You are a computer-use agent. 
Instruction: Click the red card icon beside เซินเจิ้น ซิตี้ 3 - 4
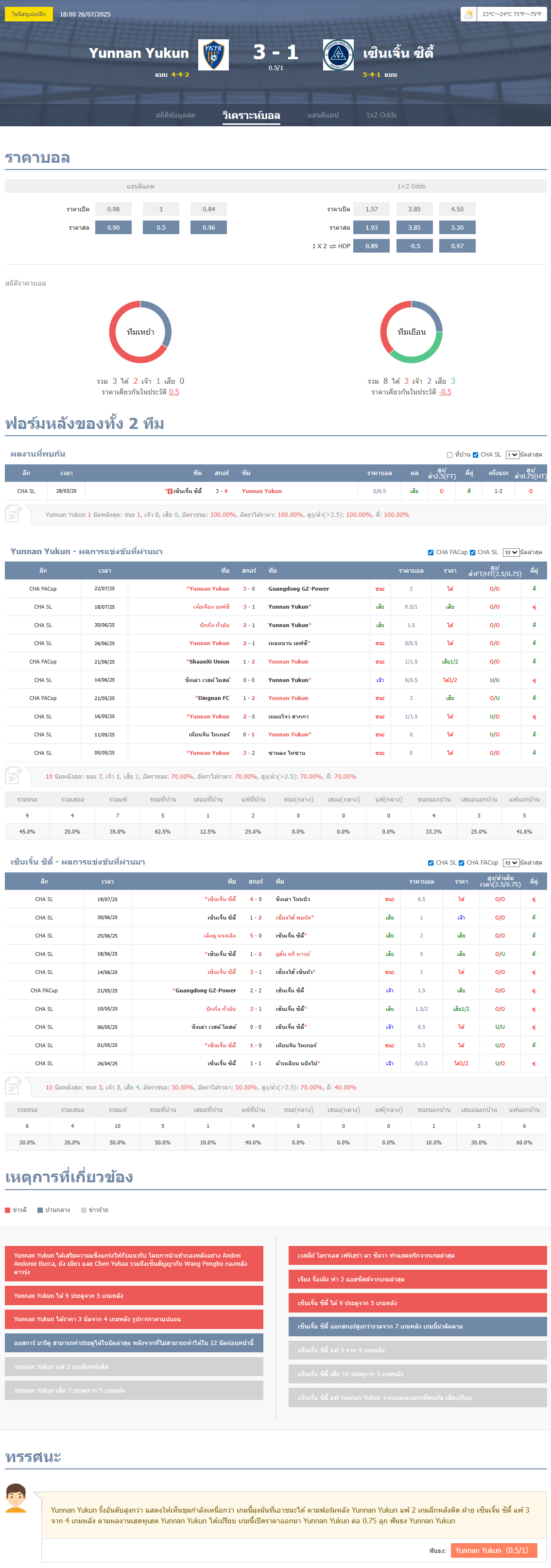pos(170,491)
